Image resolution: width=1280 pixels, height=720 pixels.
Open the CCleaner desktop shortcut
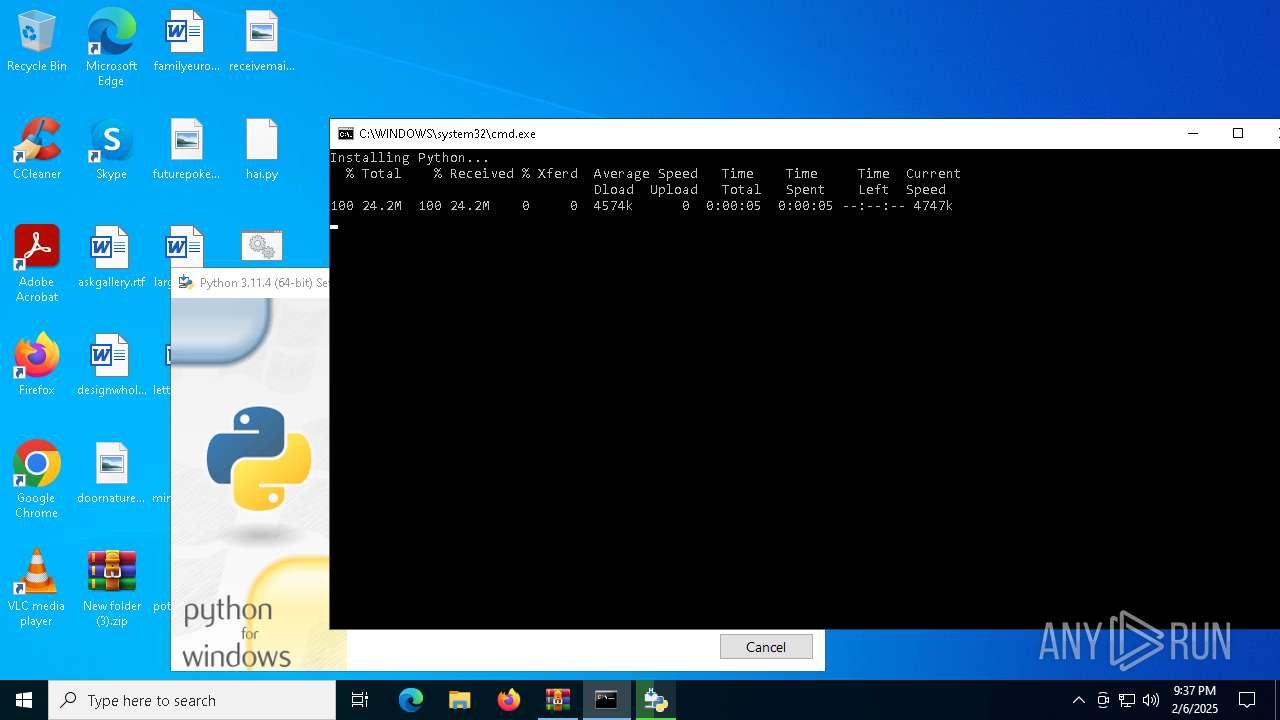(x=37, y=150)
